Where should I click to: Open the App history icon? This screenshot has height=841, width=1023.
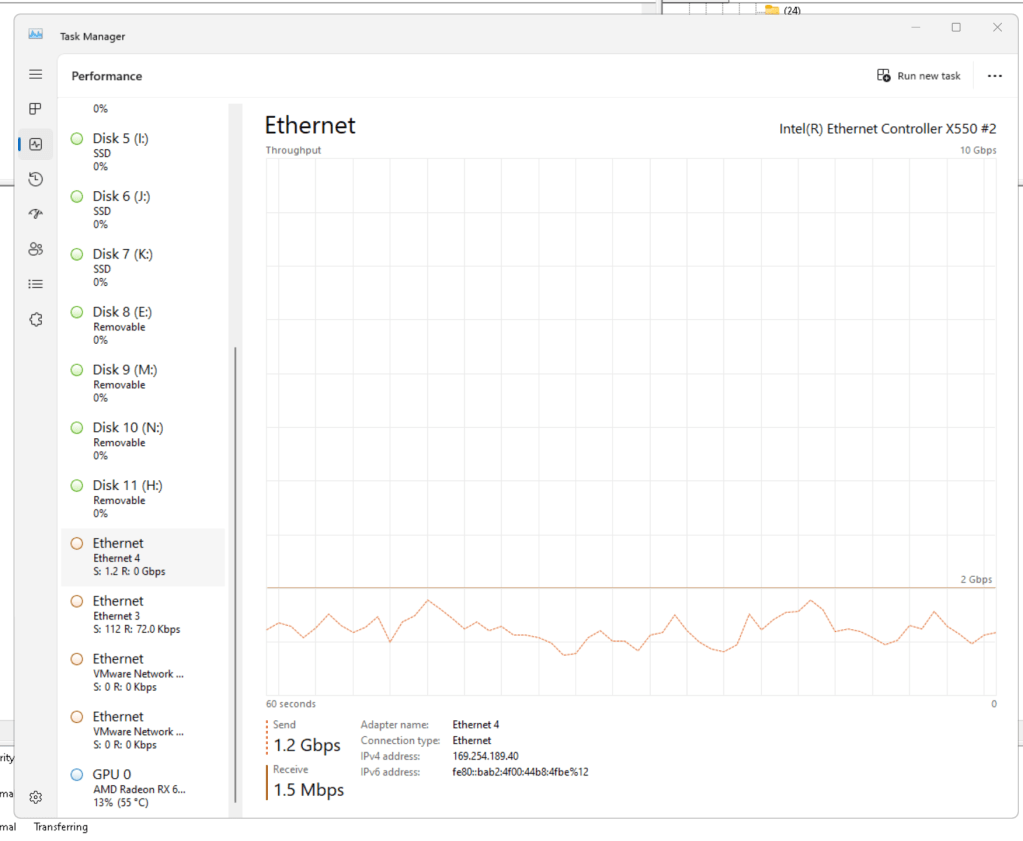tap(36, 179)
